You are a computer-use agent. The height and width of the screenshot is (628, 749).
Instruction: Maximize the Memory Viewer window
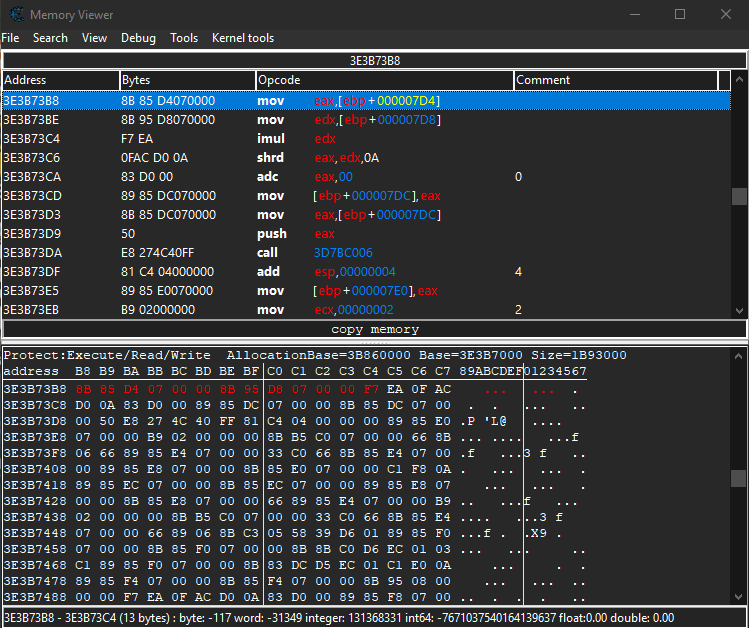coord(680,14)
